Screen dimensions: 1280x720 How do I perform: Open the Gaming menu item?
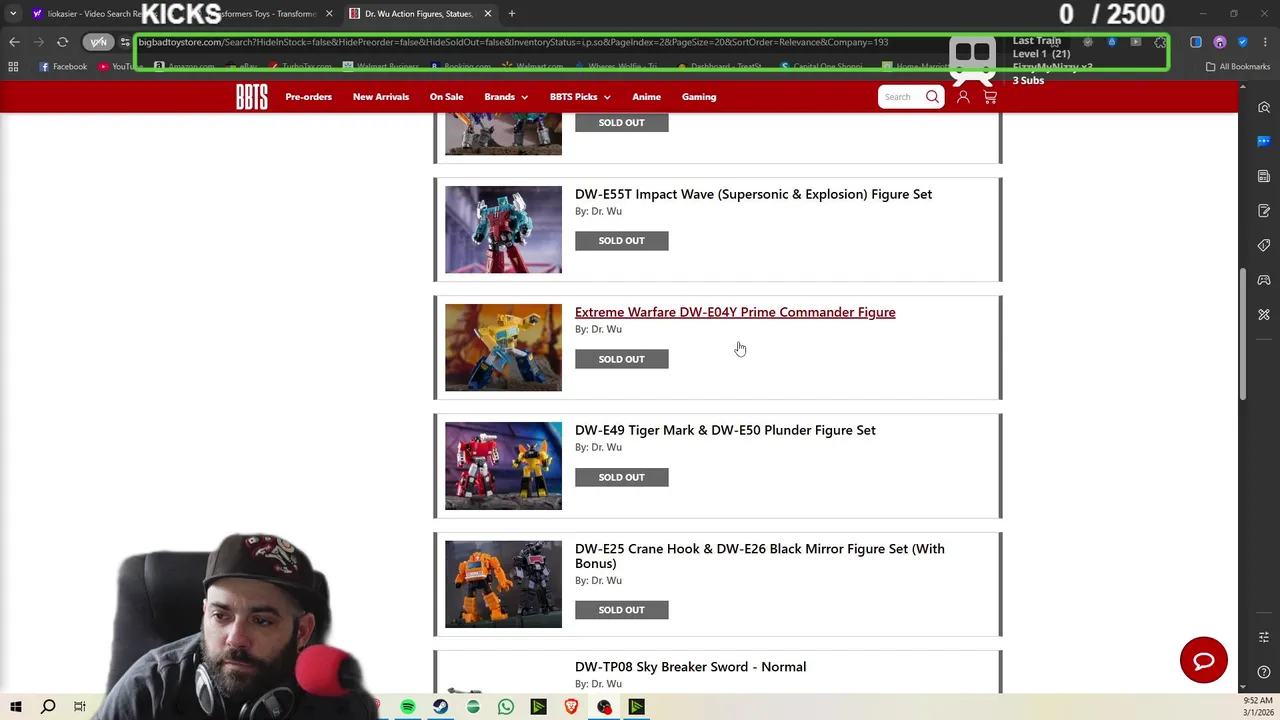tap(699, 97)
